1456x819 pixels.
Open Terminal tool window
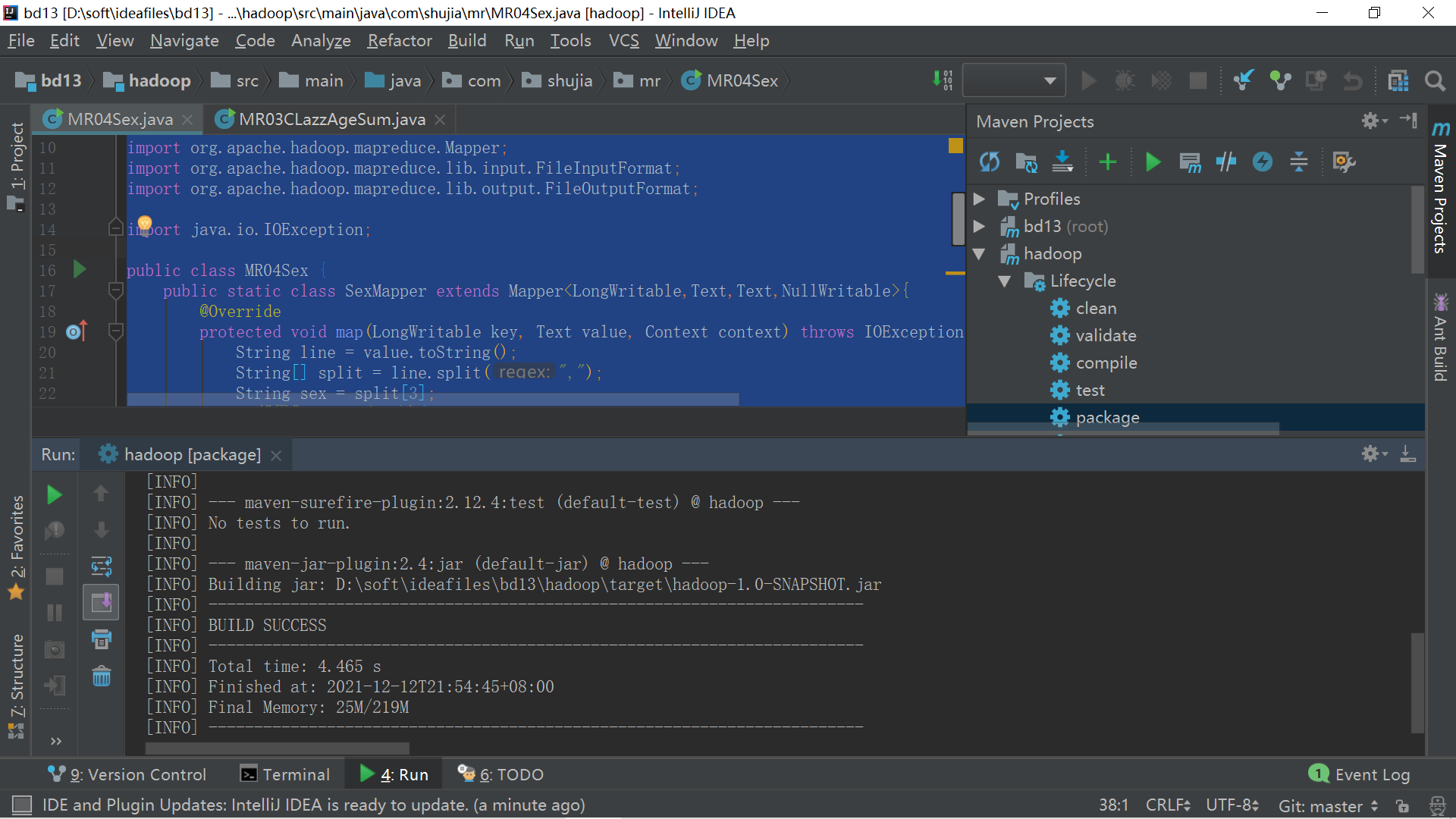285,774
